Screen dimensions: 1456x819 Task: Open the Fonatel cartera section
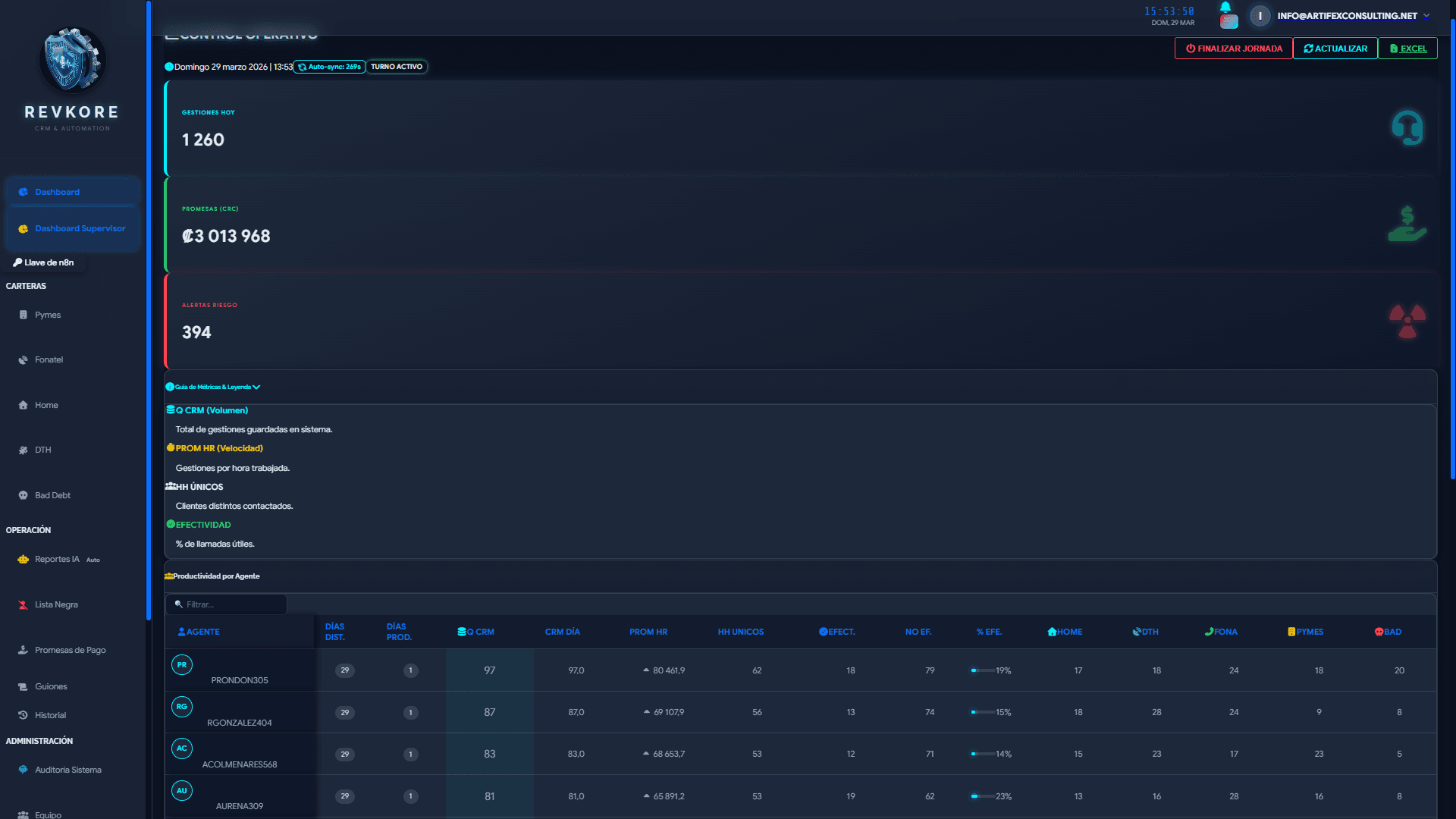(24, 359)
